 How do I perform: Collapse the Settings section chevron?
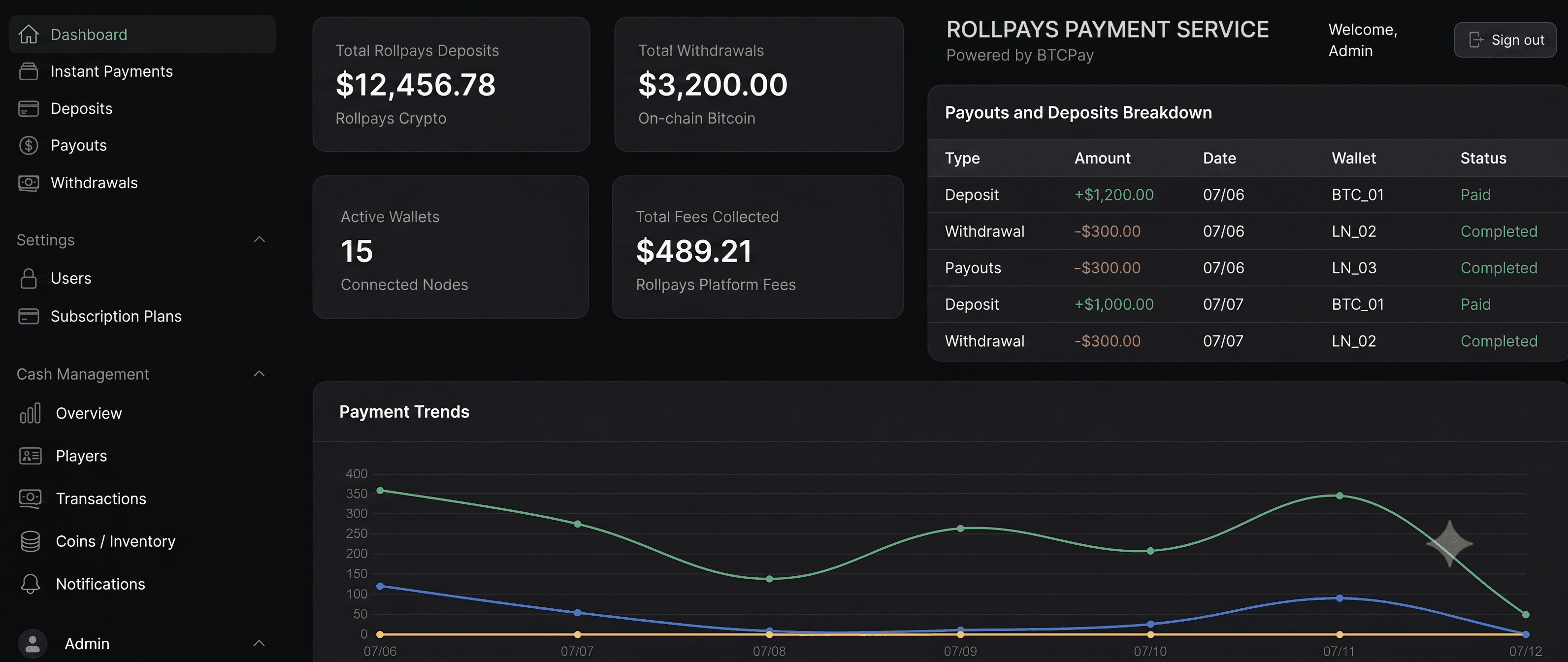[260, 239]
